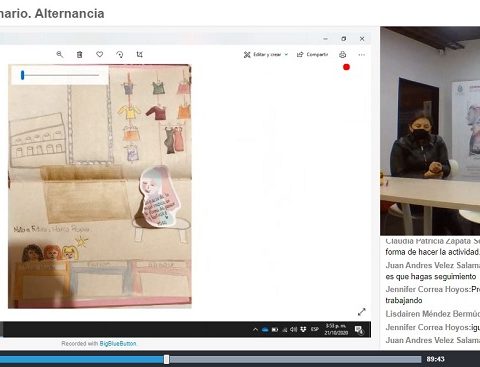Click the Compartir share button
This screenshot has height=367, width=480.
(x=313, y=54)
